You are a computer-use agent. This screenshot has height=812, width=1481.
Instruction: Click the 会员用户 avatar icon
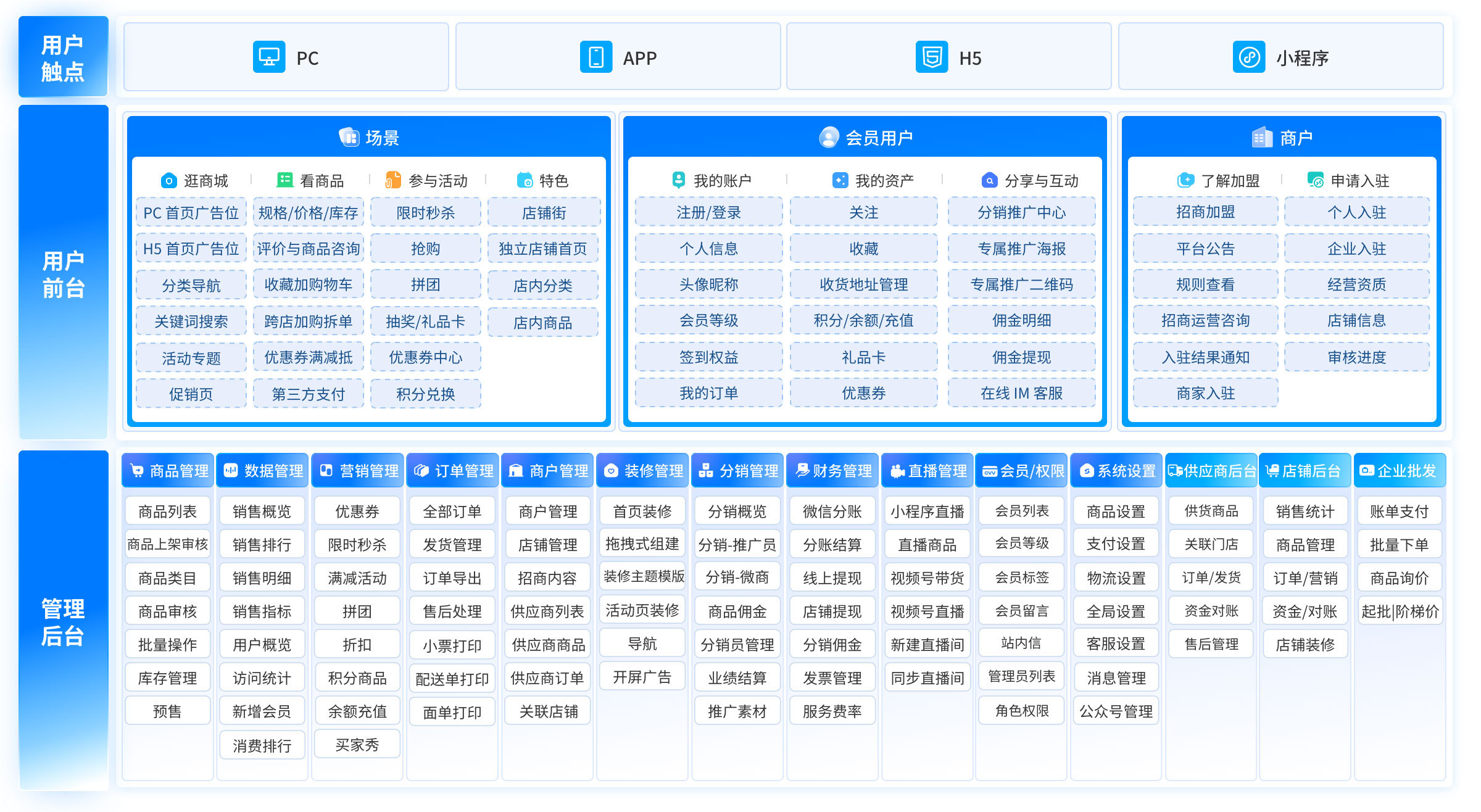pyautogui.click(x=829, y=137)
